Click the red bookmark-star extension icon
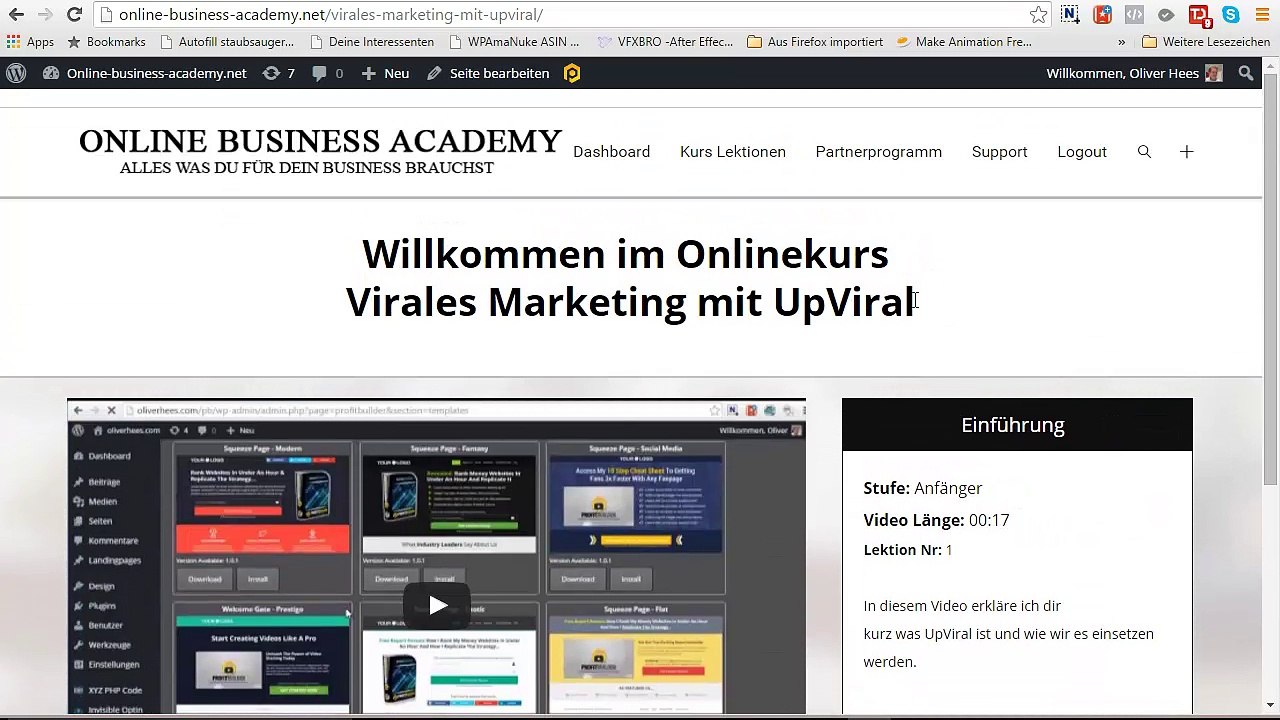1280x720 pixels. point(1102,15)
